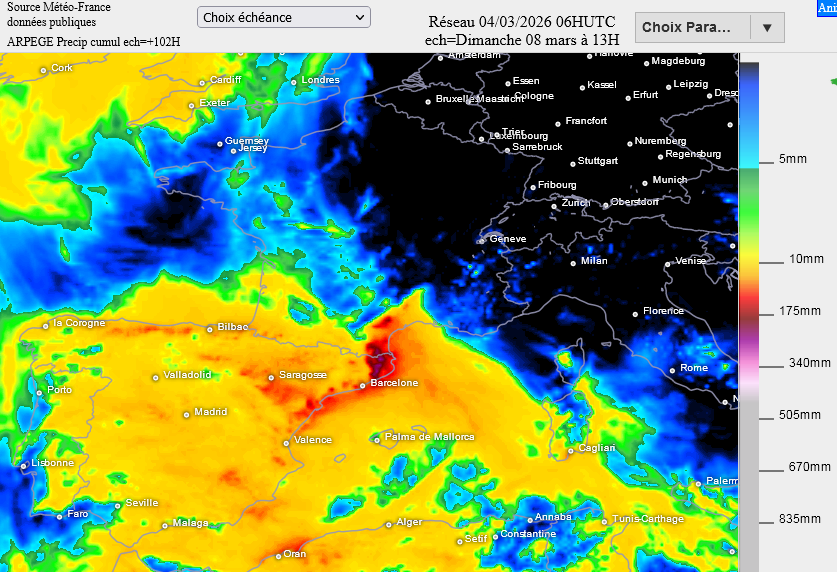Click the dark red precipitation zone above Barcelone
The height and width of the screenshot is (572, 837).
point(381,353)
